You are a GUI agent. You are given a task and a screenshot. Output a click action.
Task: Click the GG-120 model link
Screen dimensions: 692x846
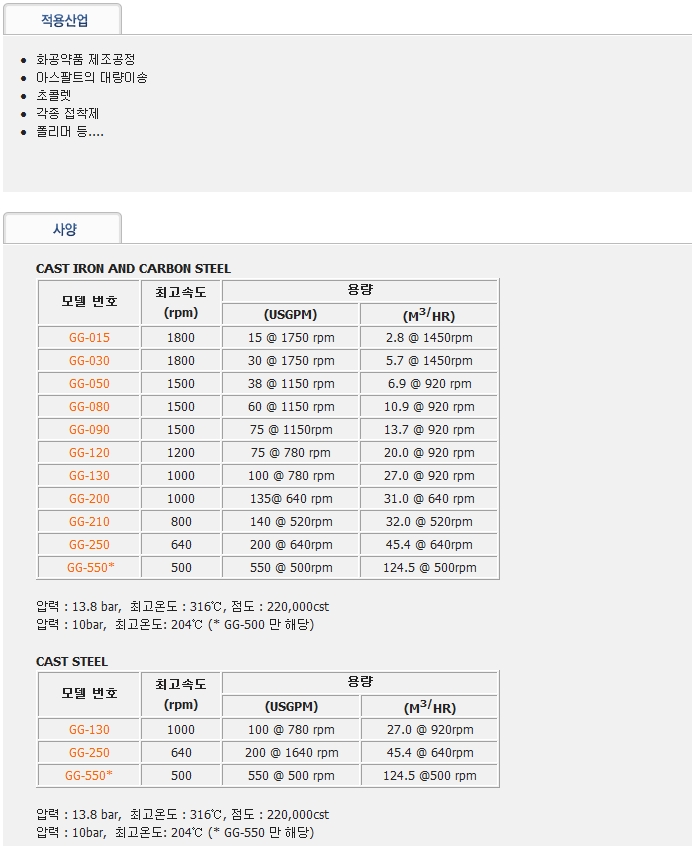[x=89, y=453]
